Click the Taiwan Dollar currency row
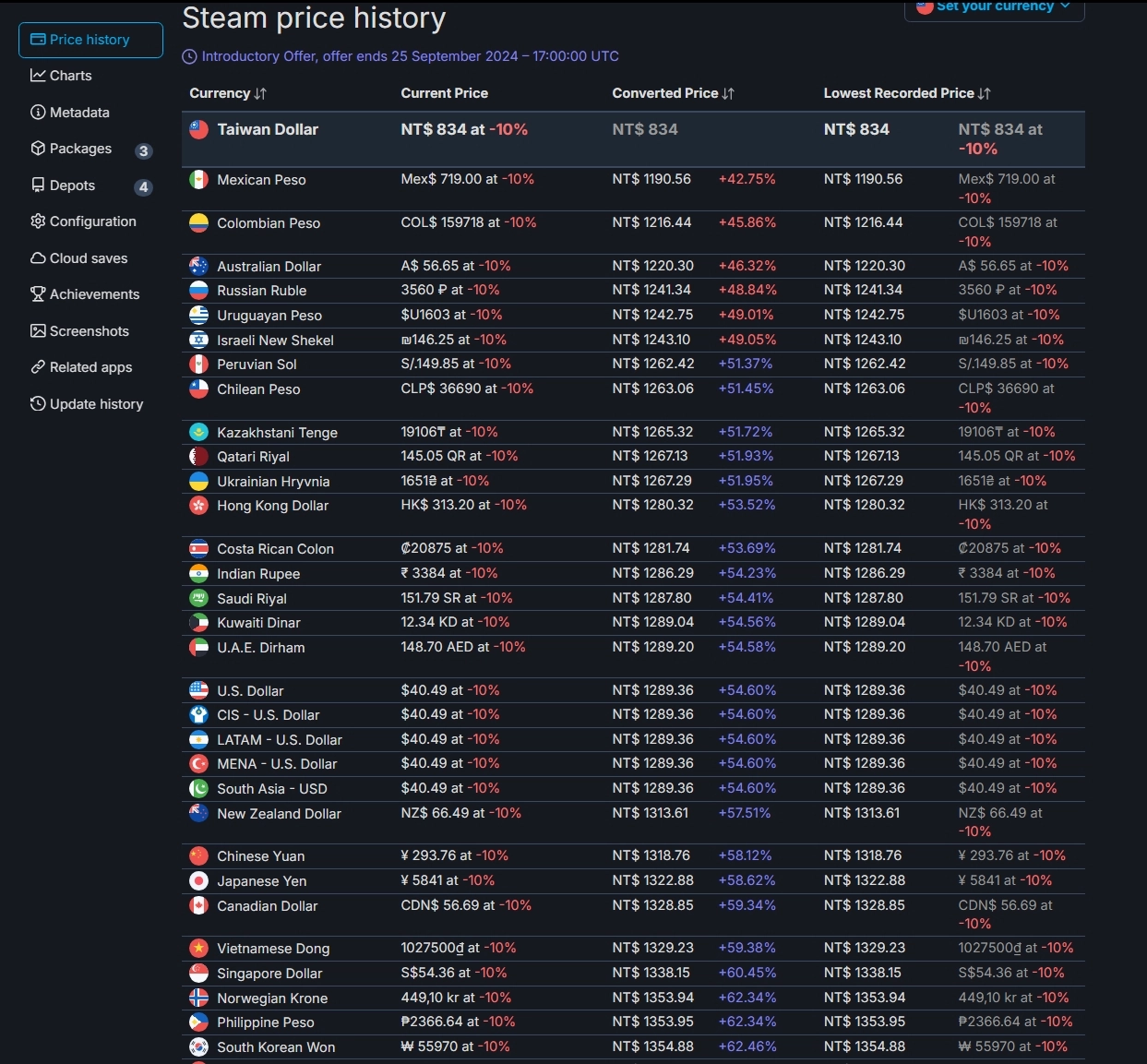Screen dimensions: 1147x1064 pos(268,130)
